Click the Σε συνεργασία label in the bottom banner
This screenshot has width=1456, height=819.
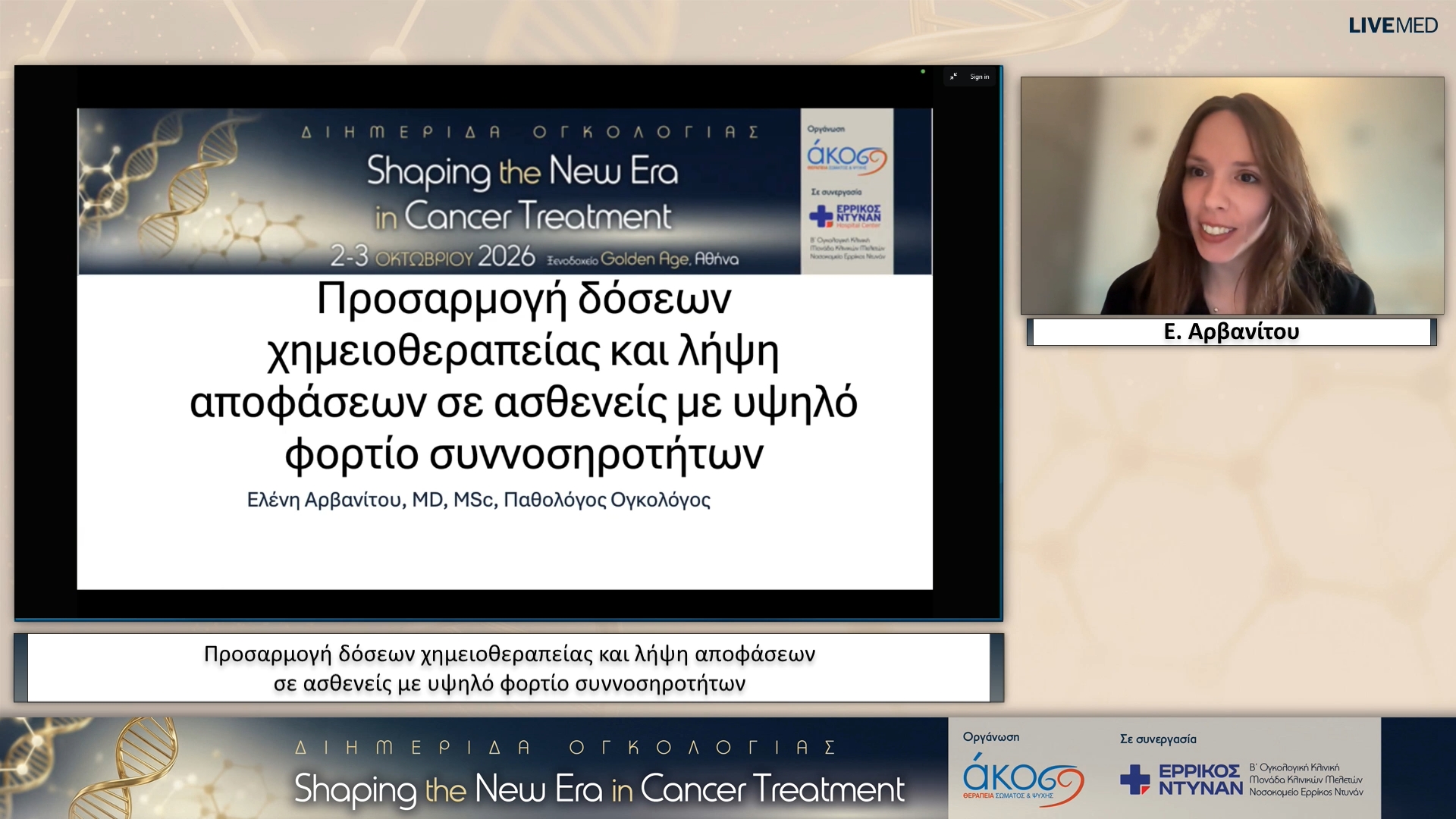point(1158,739)
